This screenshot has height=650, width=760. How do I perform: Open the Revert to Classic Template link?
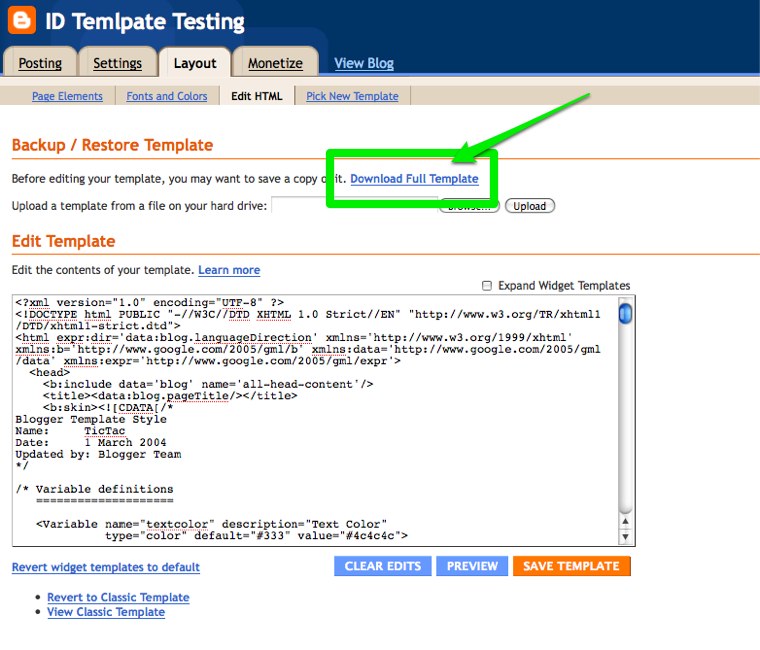[x=118, y=597]
